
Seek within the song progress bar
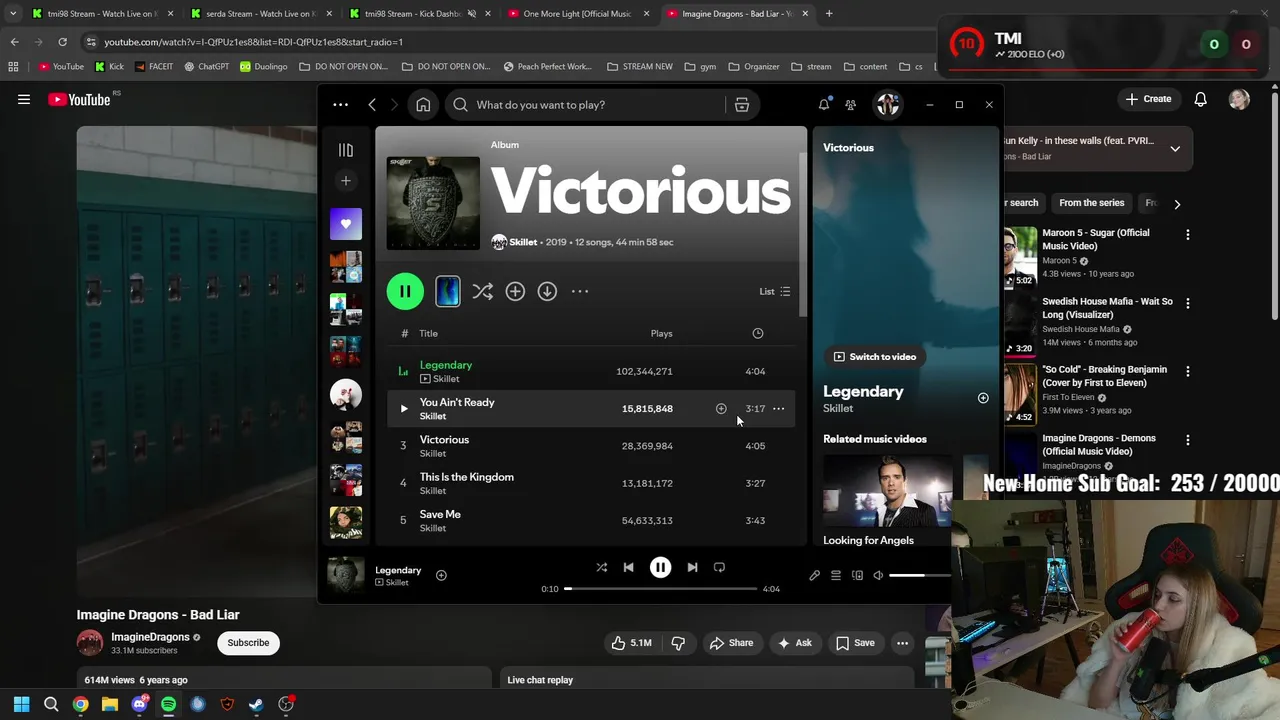(x=661, y=589)
